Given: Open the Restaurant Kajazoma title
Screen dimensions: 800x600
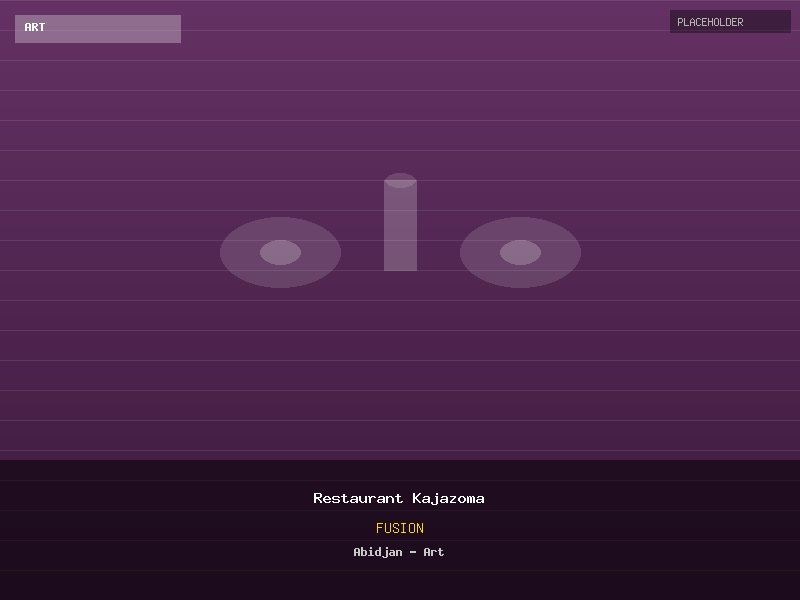Looking at the screenshot, I should (399, 498).
